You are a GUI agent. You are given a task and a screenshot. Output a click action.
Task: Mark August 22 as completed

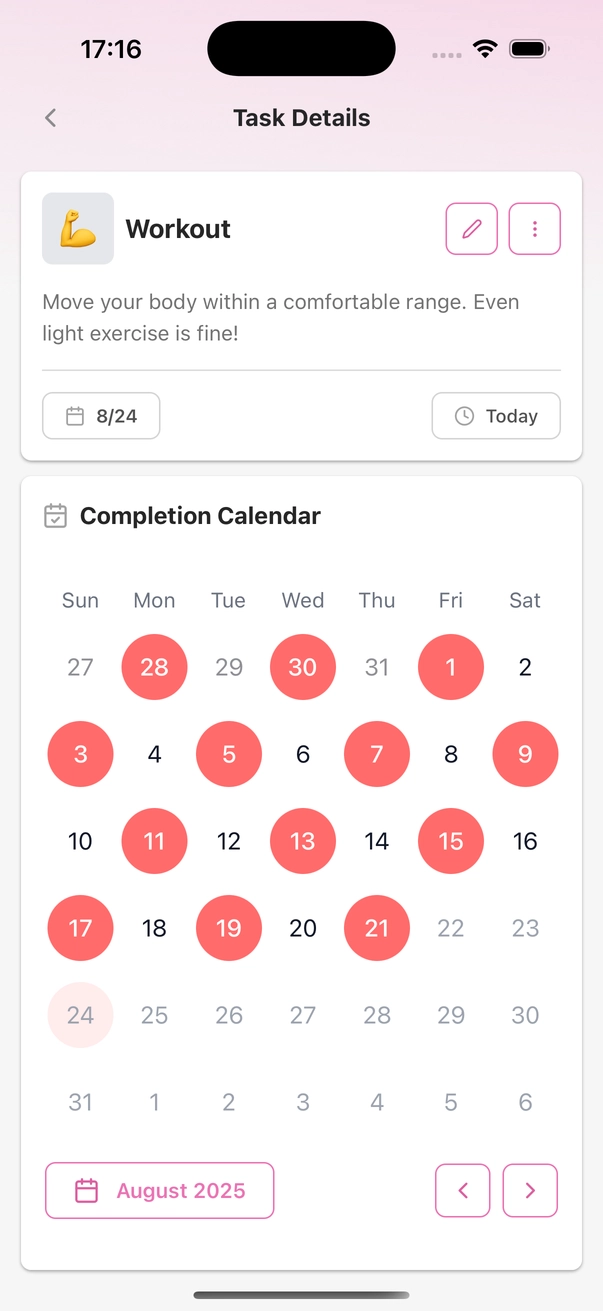click(451, 928)
